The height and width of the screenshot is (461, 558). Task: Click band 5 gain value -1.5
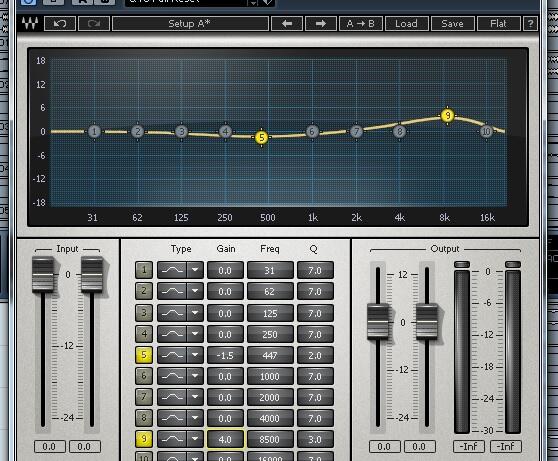(225, 355)
